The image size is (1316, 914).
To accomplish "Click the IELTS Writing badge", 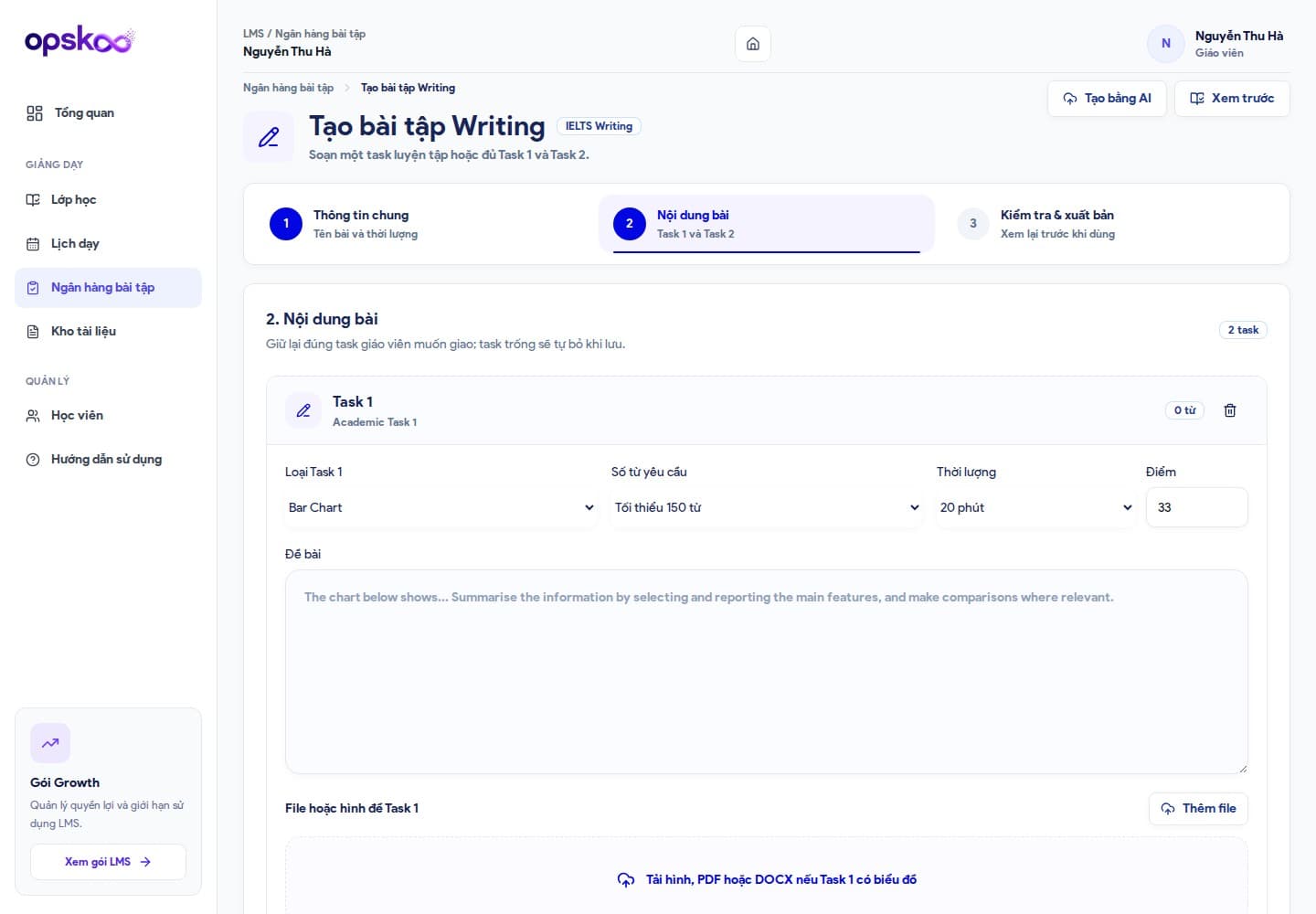I will click(599, 126).
